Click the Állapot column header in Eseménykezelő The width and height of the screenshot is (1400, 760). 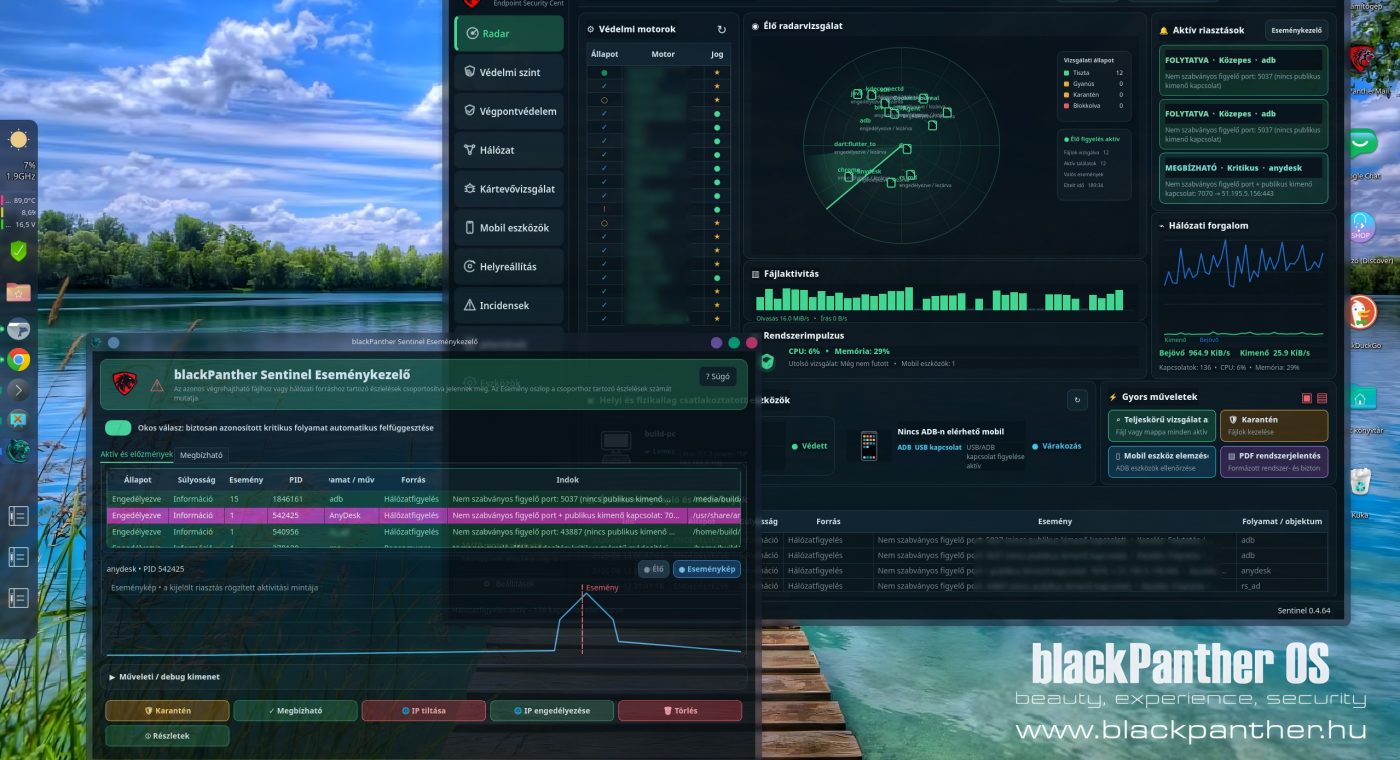[137, 480]
